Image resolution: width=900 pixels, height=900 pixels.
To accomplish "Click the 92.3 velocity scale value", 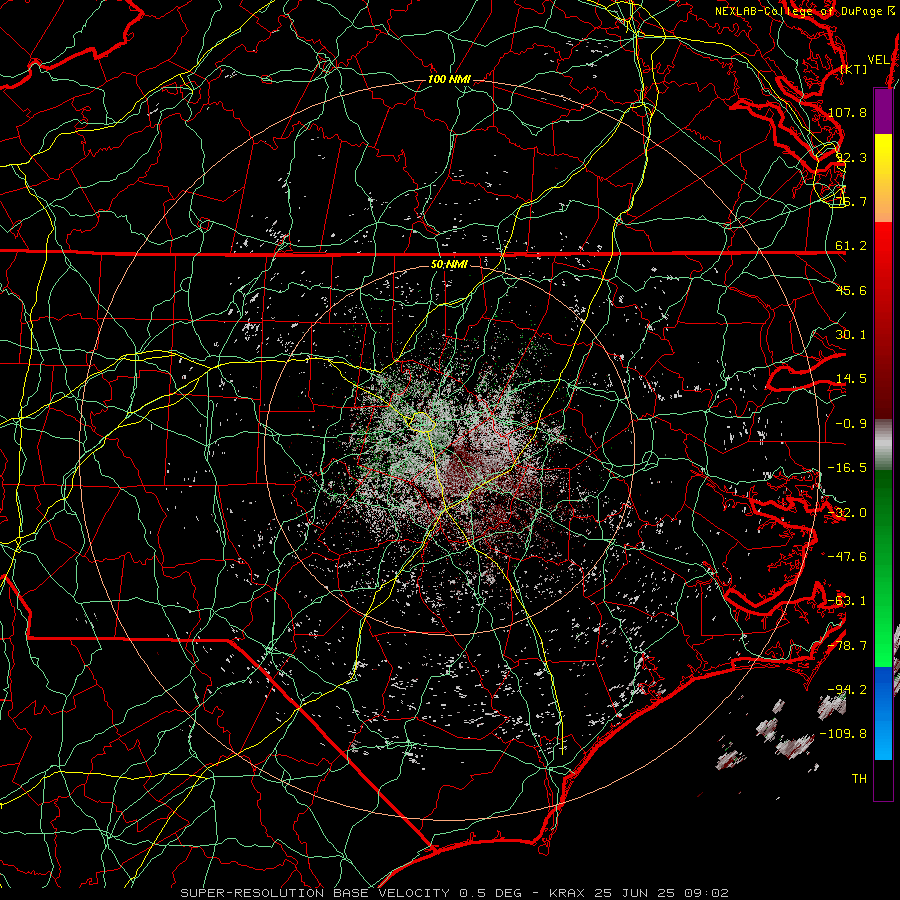I will 851,157.
